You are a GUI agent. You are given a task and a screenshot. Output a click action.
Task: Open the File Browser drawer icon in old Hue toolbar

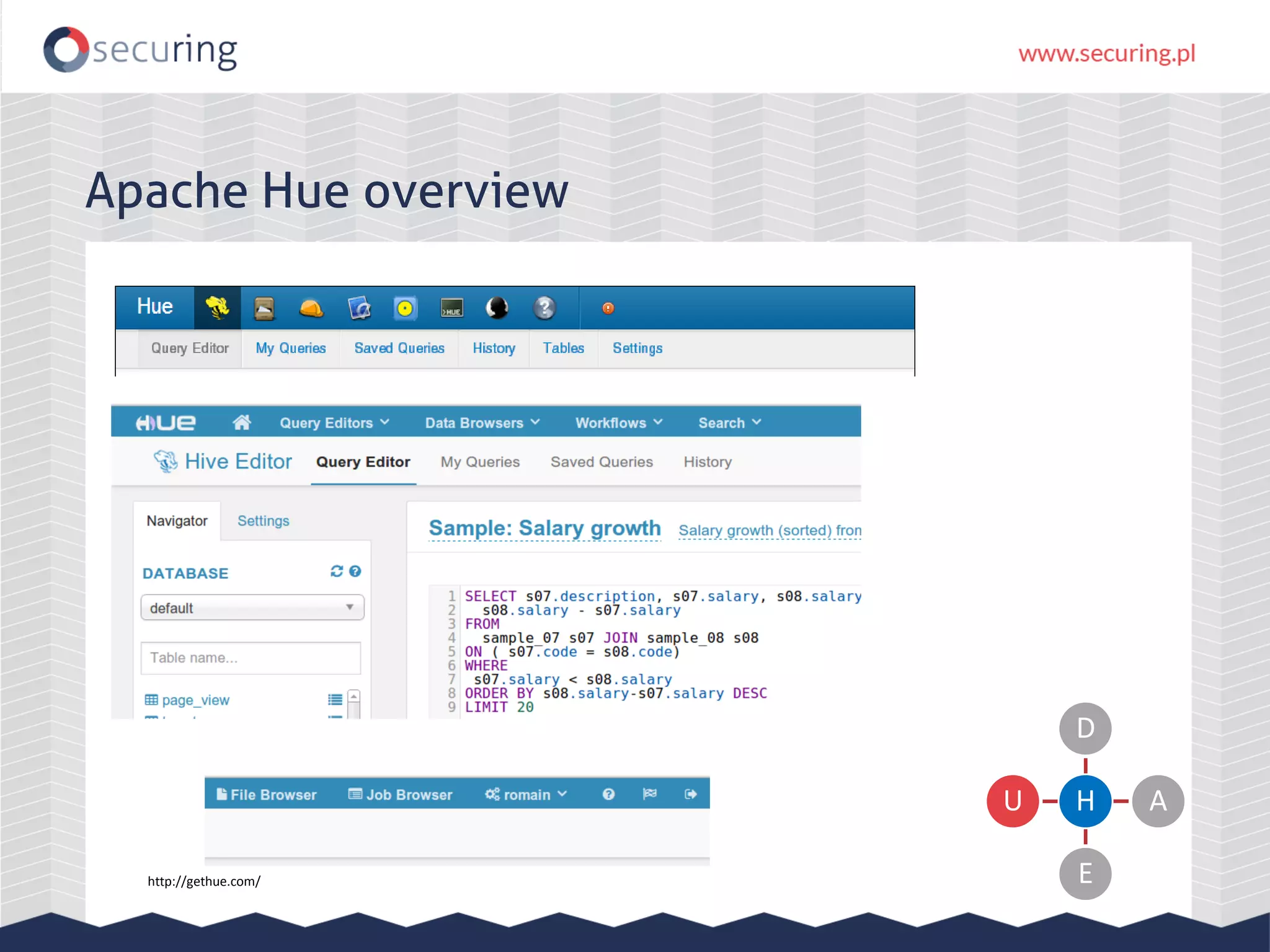coord(264,308)
